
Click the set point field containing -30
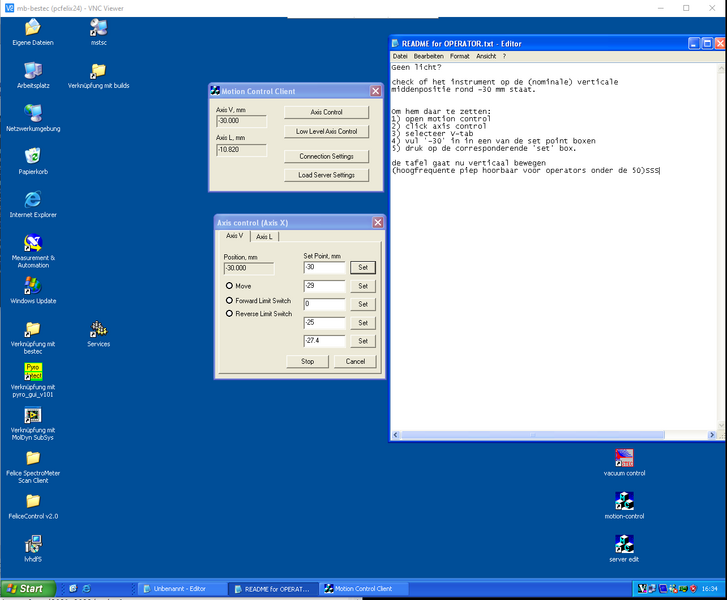[325, 268]
